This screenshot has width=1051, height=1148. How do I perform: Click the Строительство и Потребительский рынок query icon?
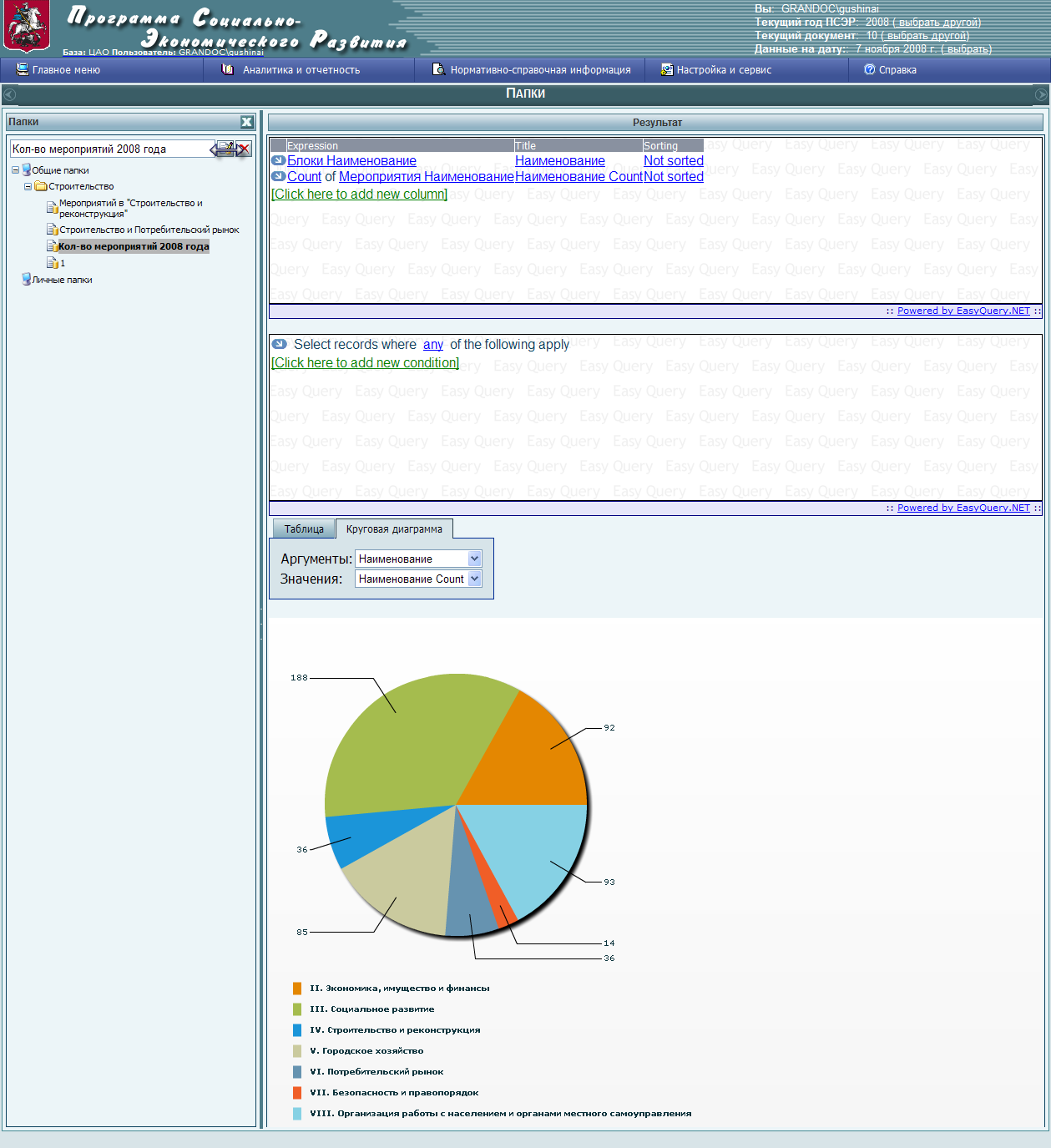click(52, 230)
